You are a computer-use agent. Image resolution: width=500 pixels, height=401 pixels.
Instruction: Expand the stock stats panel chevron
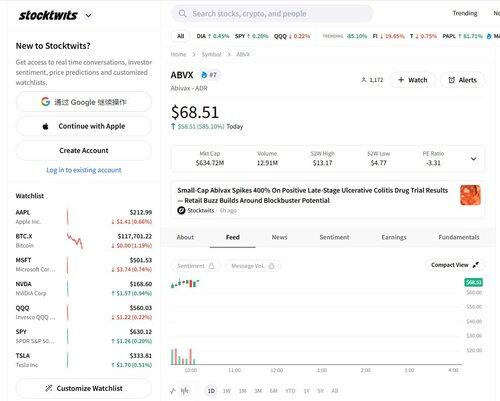pyautogui.click(x=473, y=159)
